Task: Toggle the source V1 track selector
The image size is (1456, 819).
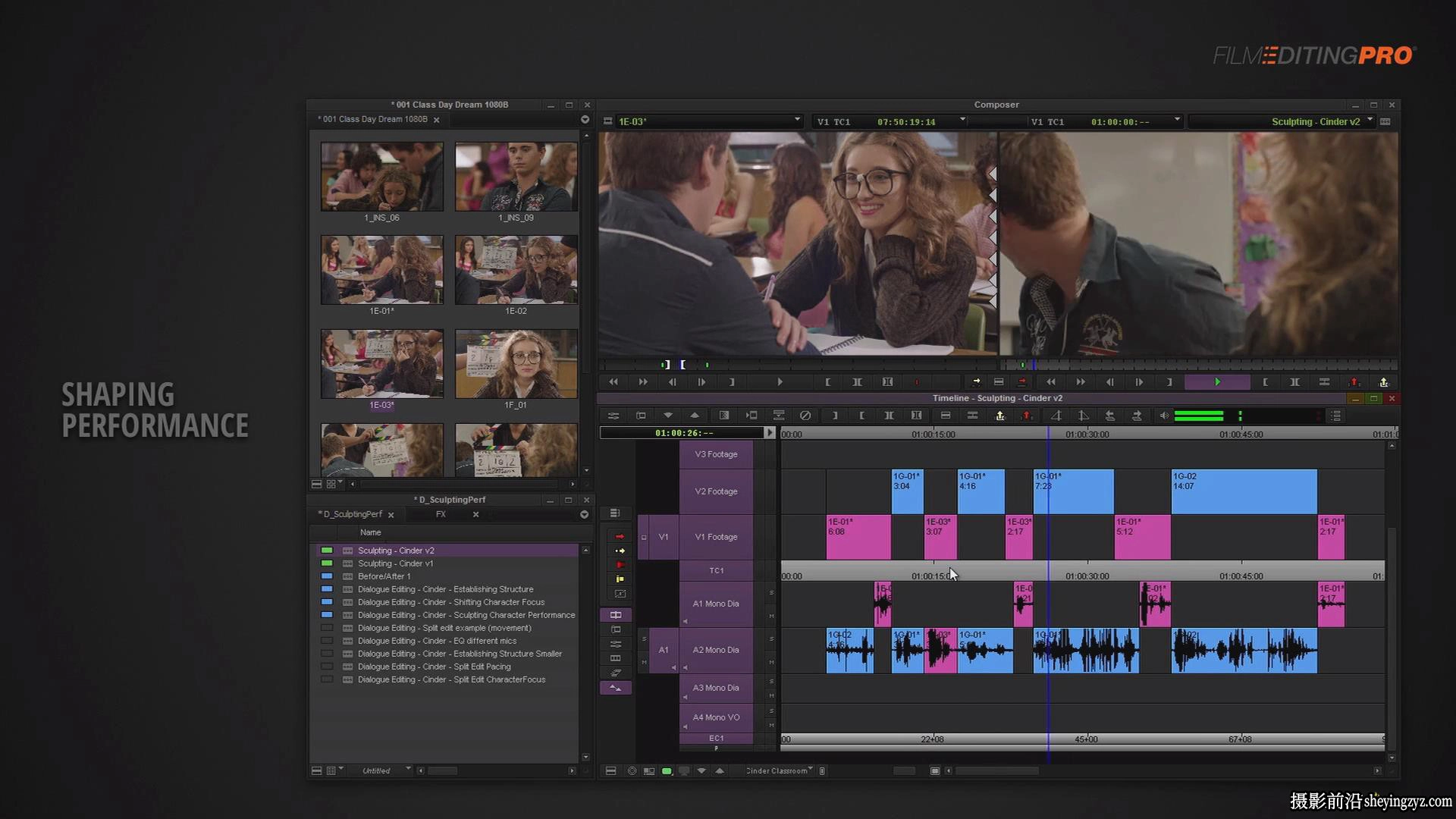Action: click(664, 537)
